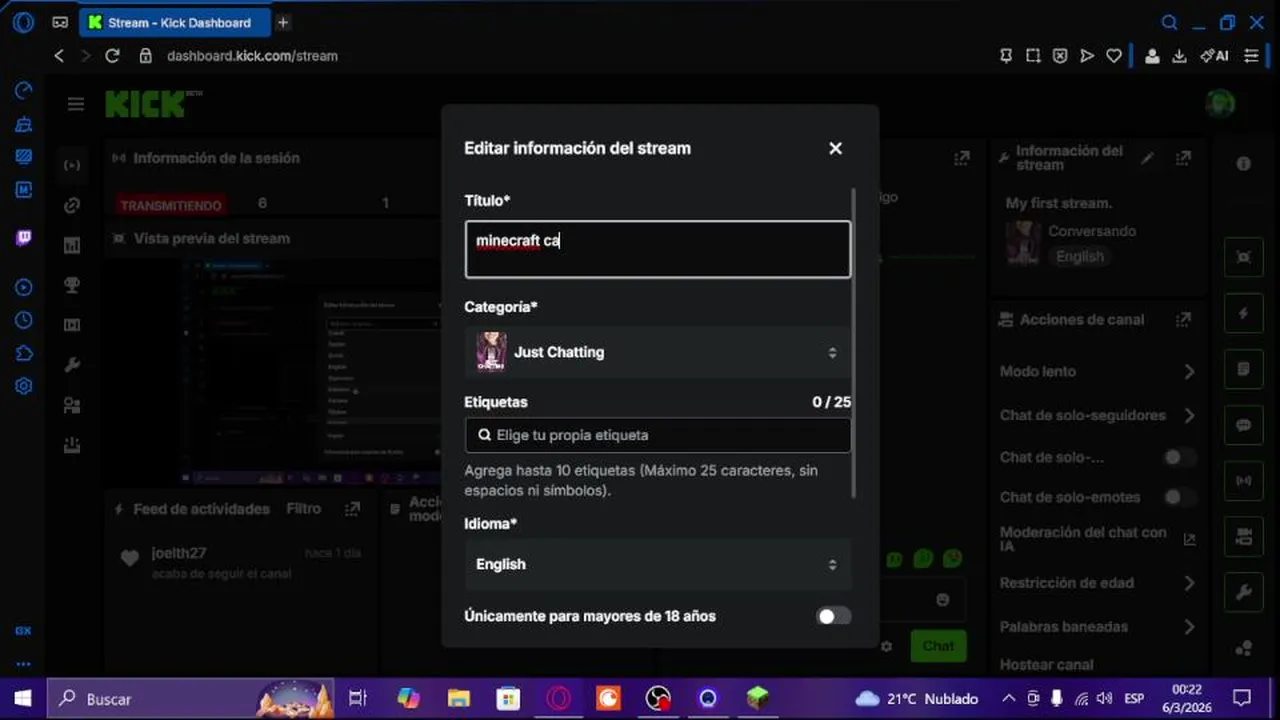
Task: Click the heart bookmark icon in toolbar
Action: pyautogui.click(x=1113, y=56)
